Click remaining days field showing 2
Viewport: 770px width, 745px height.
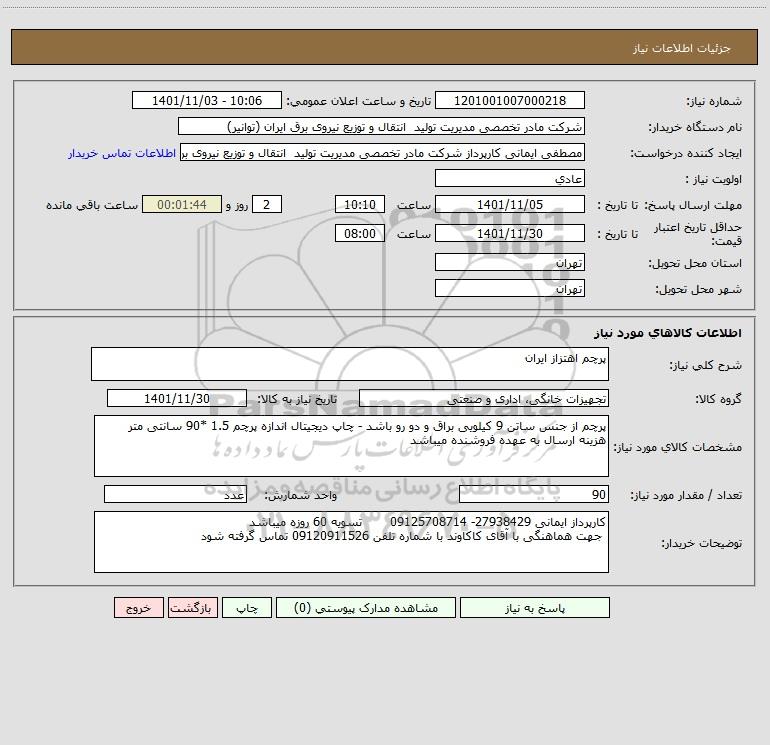[x=267, y=204]
